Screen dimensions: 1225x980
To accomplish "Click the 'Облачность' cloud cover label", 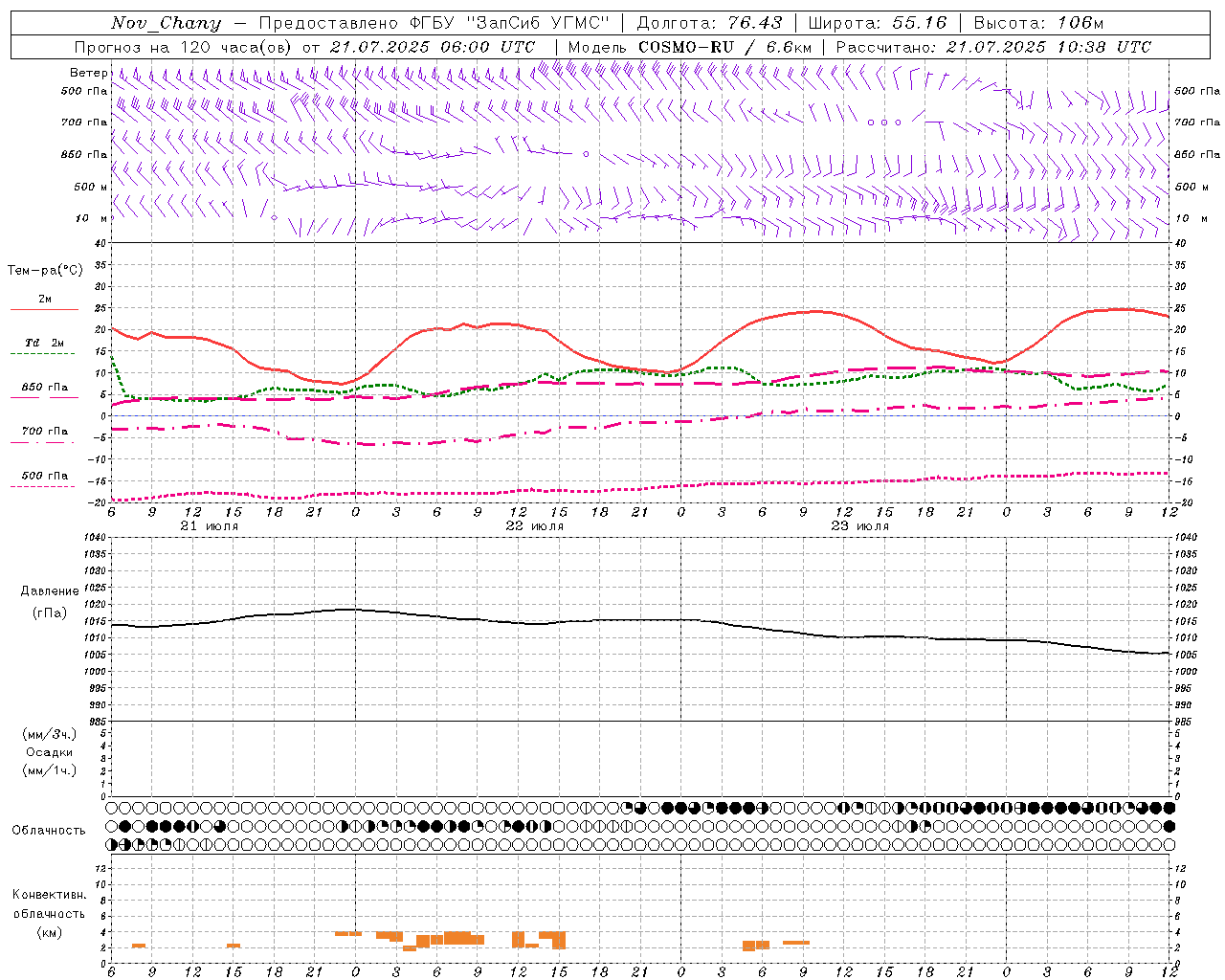I will click(49, 831).
